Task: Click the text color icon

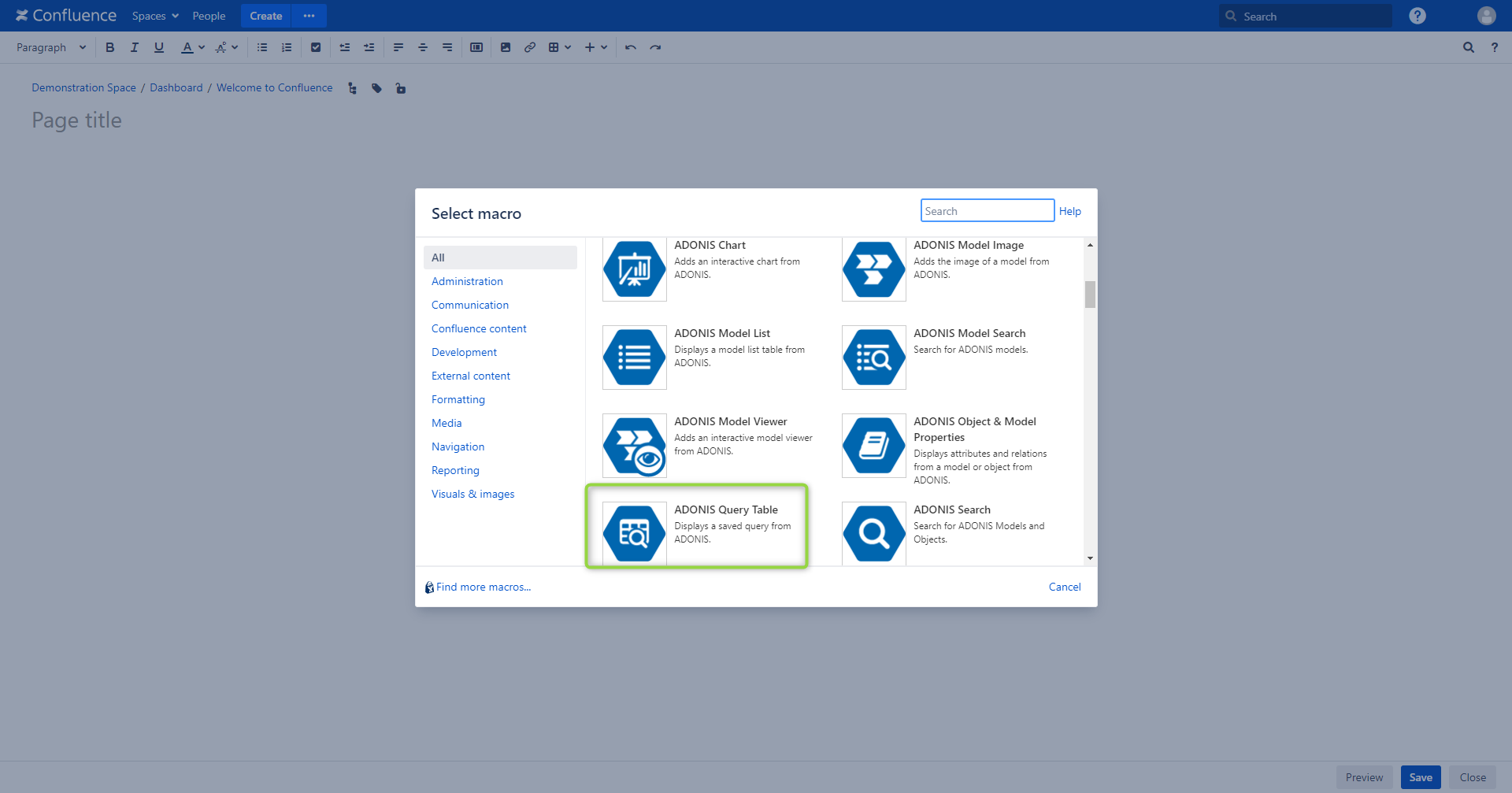Action: (187, 47)
